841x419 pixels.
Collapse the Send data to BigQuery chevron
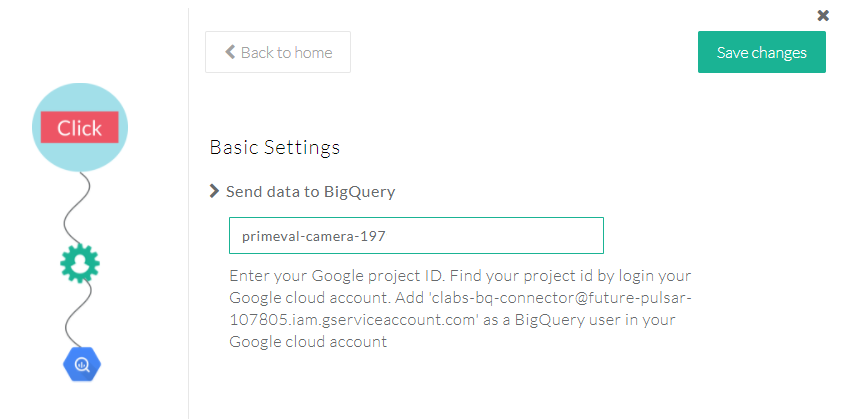tap(214, 191)
